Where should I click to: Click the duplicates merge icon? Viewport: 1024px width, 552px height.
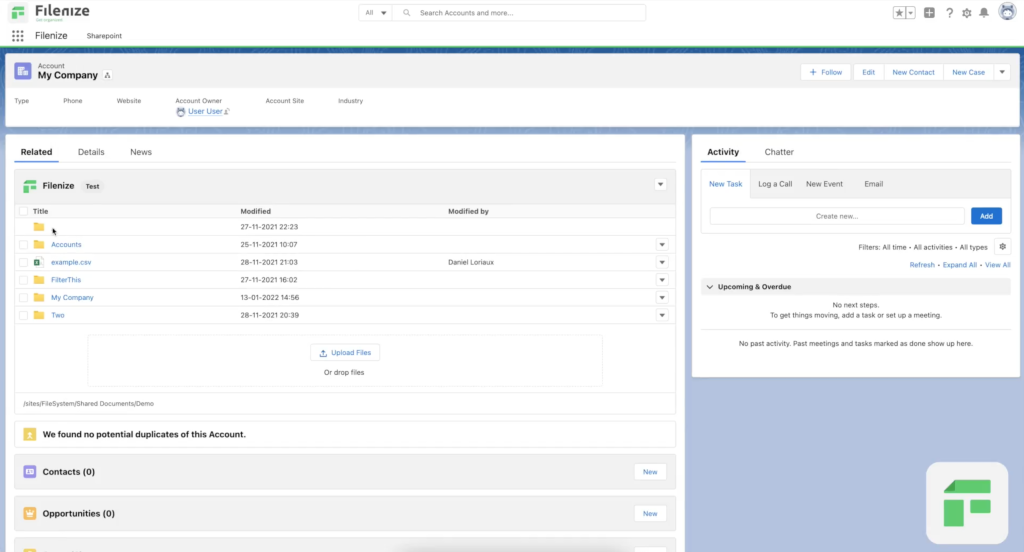pos(29,434)
